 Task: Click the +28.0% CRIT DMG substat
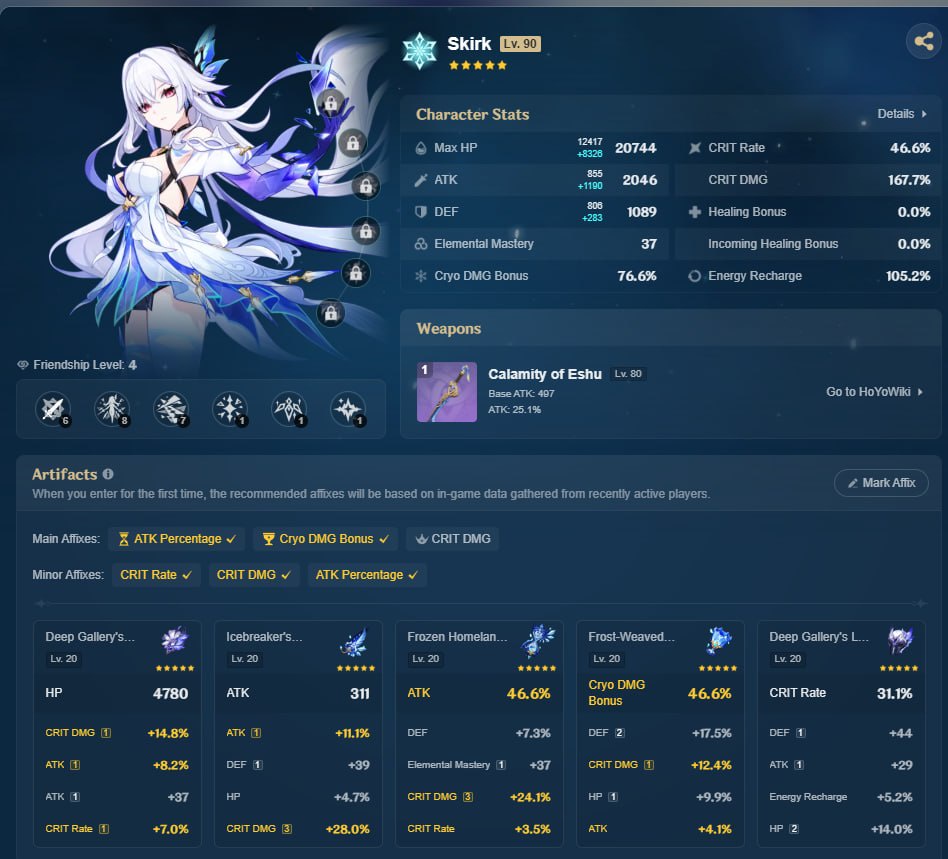(348, 829)
